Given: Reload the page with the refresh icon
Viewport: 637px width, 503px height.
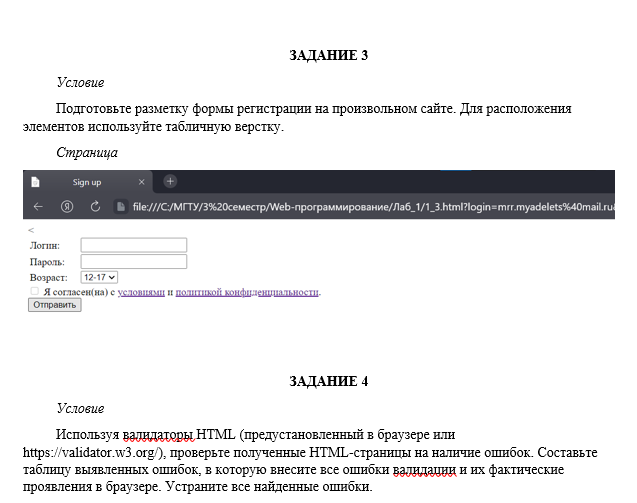Looking at the screenshot, I should pyautogui.click(x=95, y=207).
